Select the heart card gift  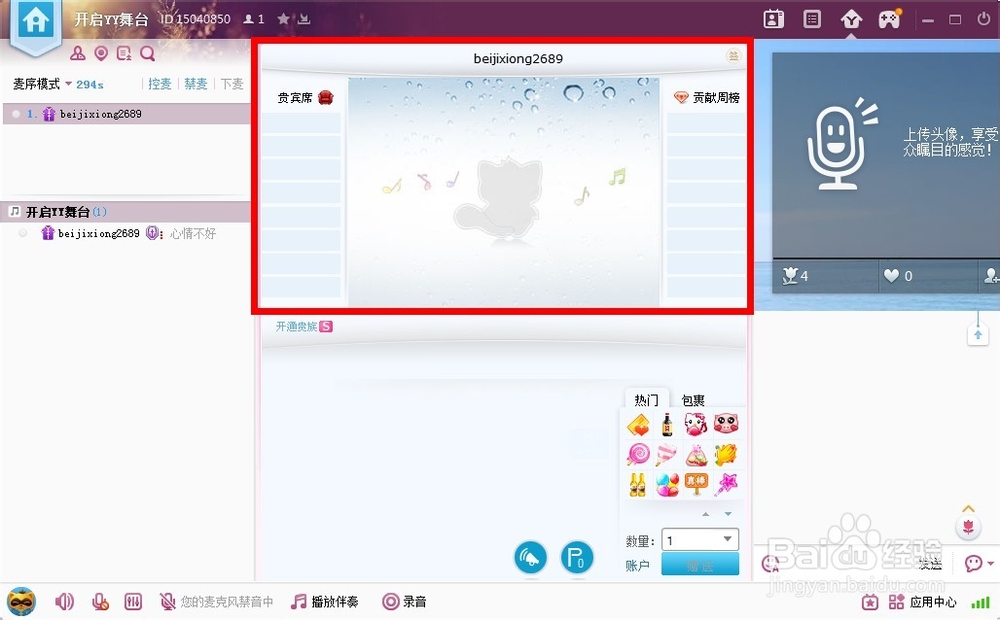pyautogui.click(x=638, y=424)
